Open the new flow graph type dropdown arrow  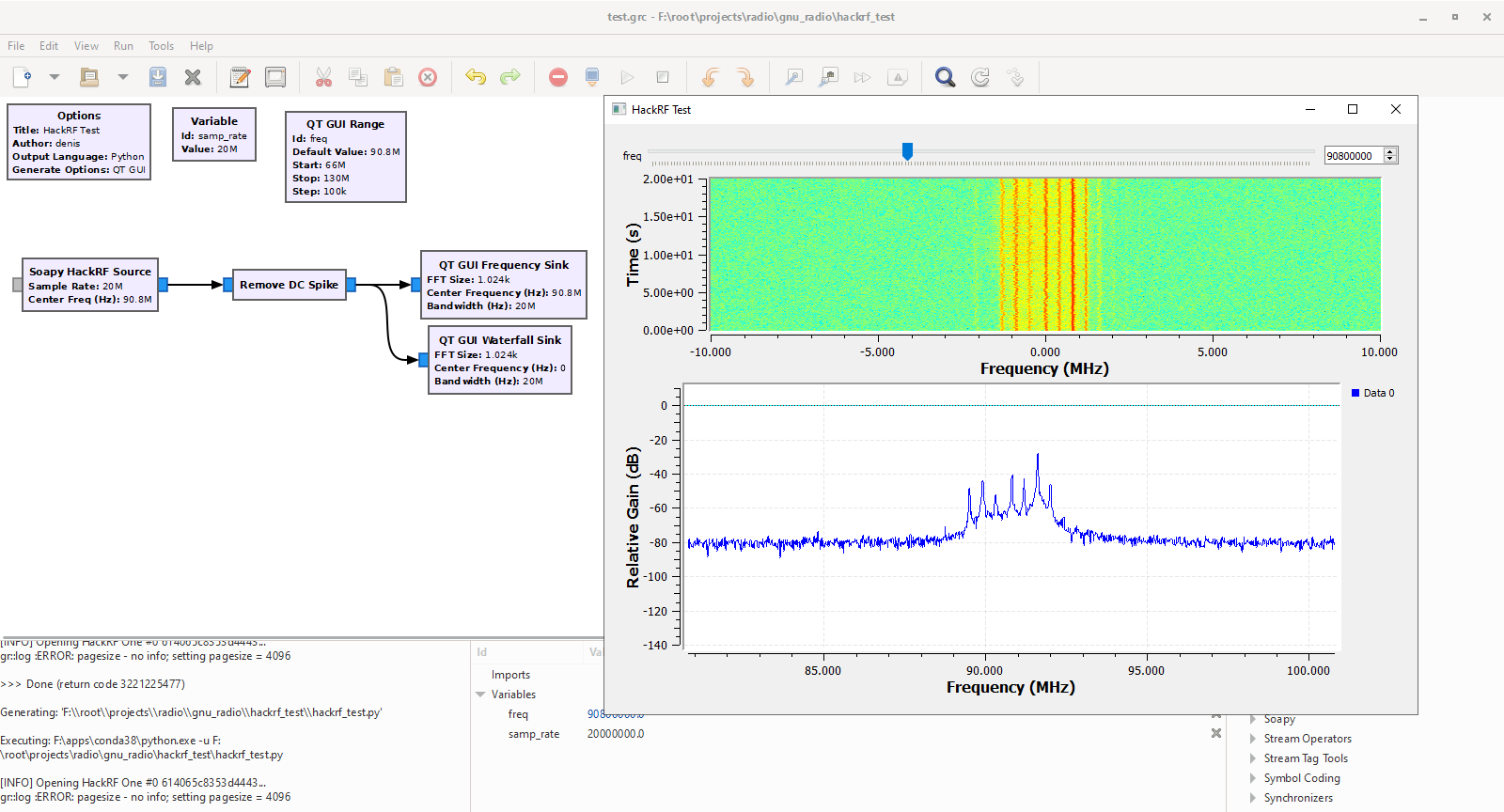point(55,77)
